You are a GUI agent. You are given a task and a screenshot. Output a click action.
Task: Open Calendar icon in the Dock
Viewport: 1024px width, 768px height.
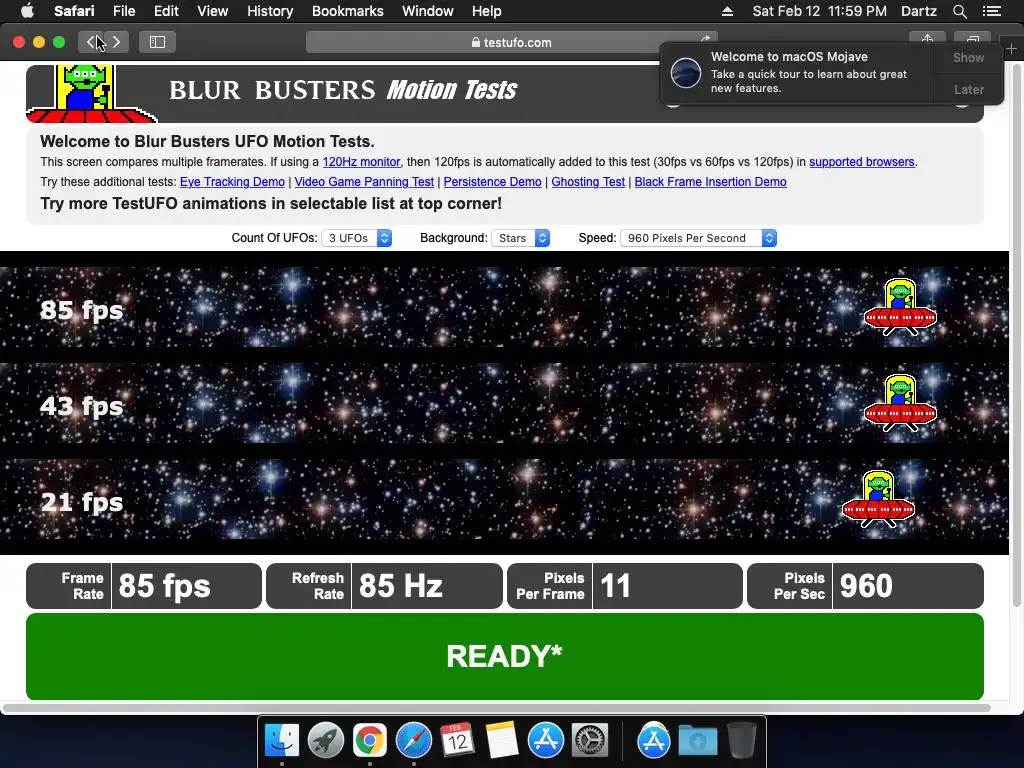point(457,741)
